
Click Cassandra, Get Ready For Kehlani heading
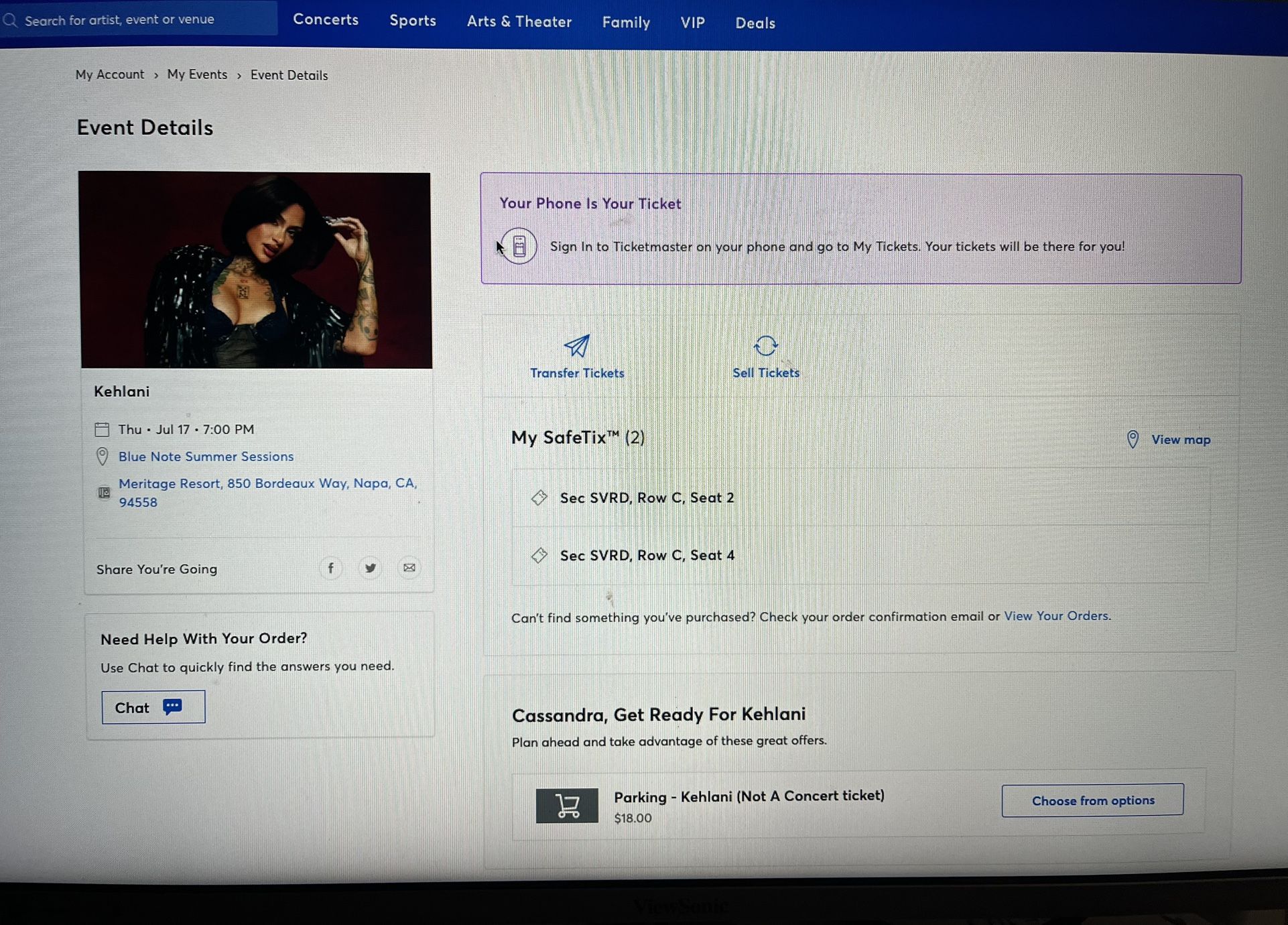[659, 715]
